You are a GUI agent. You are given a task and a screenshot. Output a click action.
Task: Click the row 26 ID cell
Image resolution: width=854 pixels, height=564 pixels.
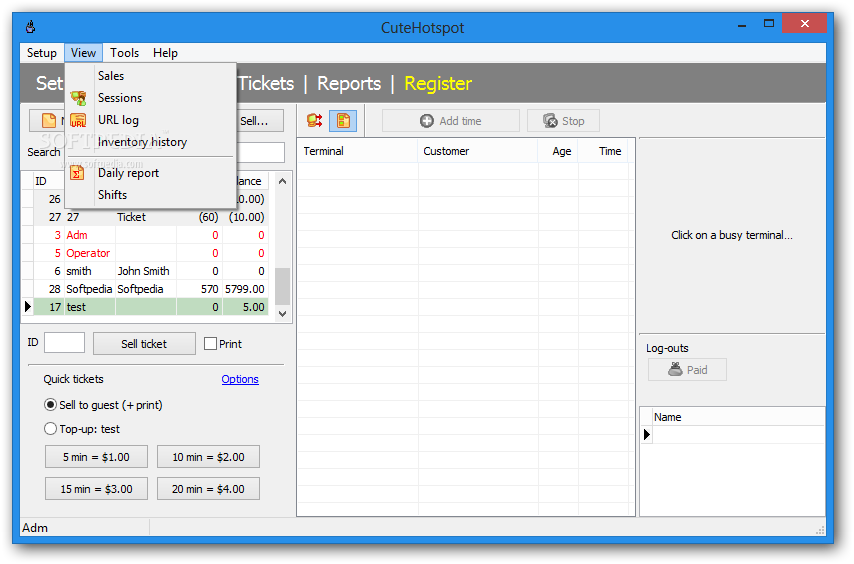49,199
